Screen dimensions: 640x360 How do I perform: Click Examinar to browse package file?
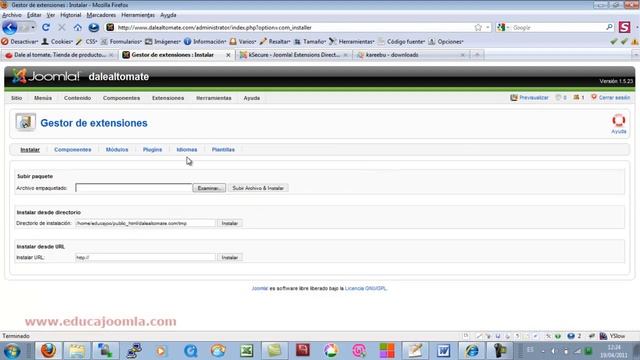(209, 188)
